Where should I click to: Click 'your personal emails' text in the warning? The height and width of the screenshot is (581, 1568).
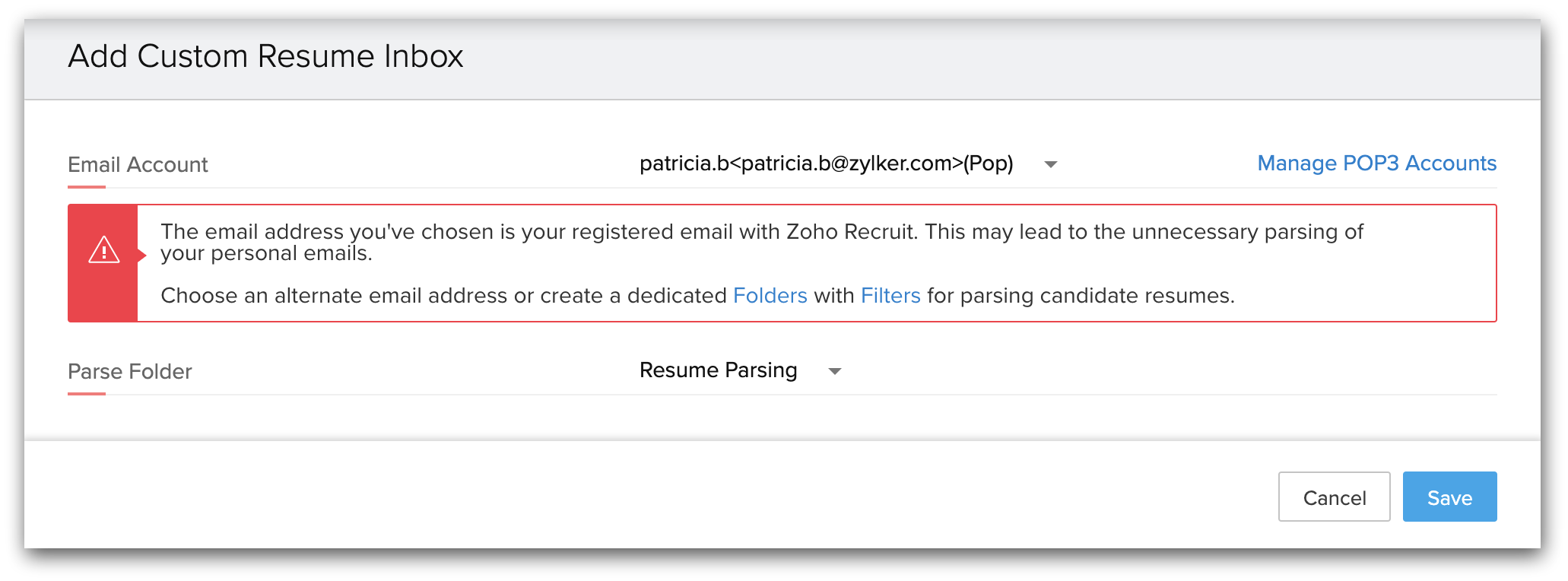tap(265, 254)
